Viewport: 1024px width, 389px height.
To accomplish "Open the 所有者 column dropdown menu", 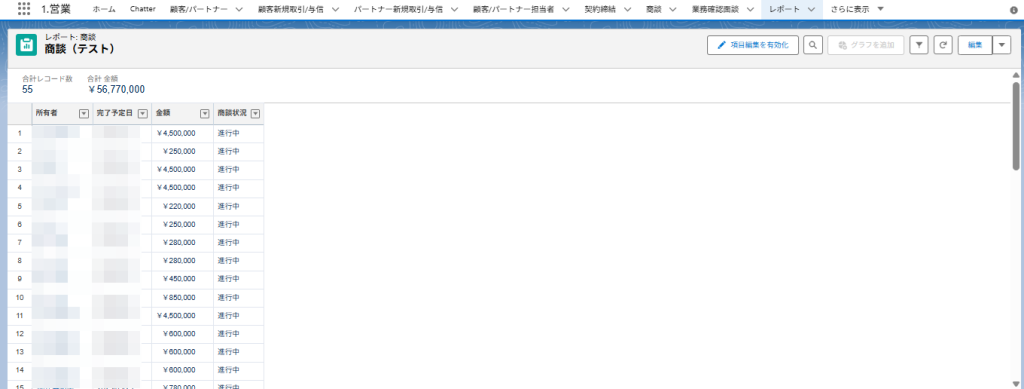I will tap(84, 114).
